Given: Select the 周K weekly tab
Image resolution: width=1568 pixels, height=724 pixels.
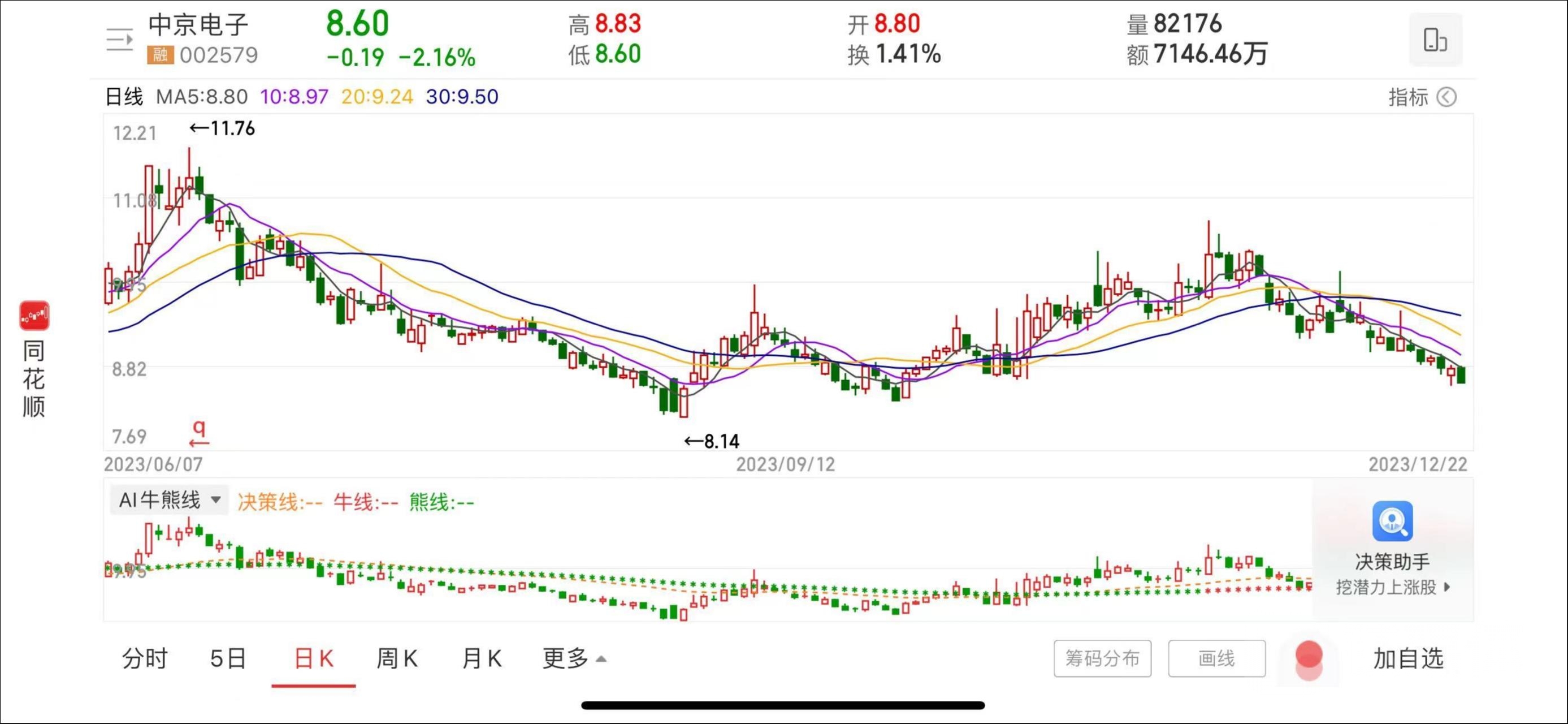Looking at the screenshot, I should (x=397, y=659).
